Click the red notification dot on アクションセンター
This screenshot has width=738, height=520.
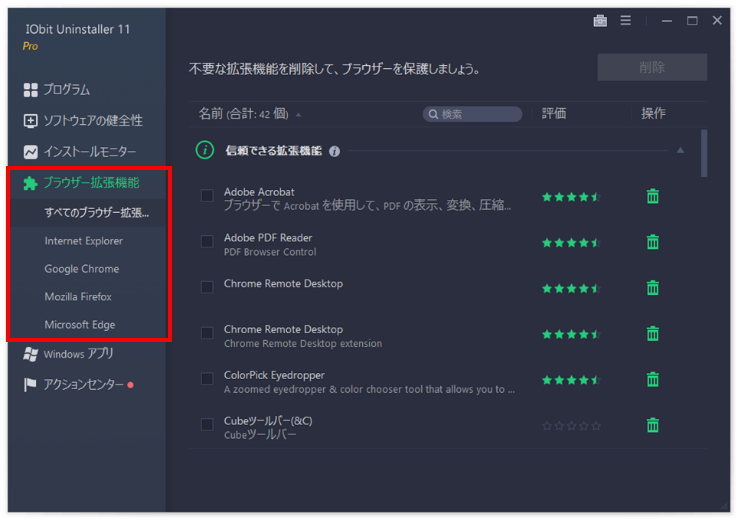(x=130, y=385)
